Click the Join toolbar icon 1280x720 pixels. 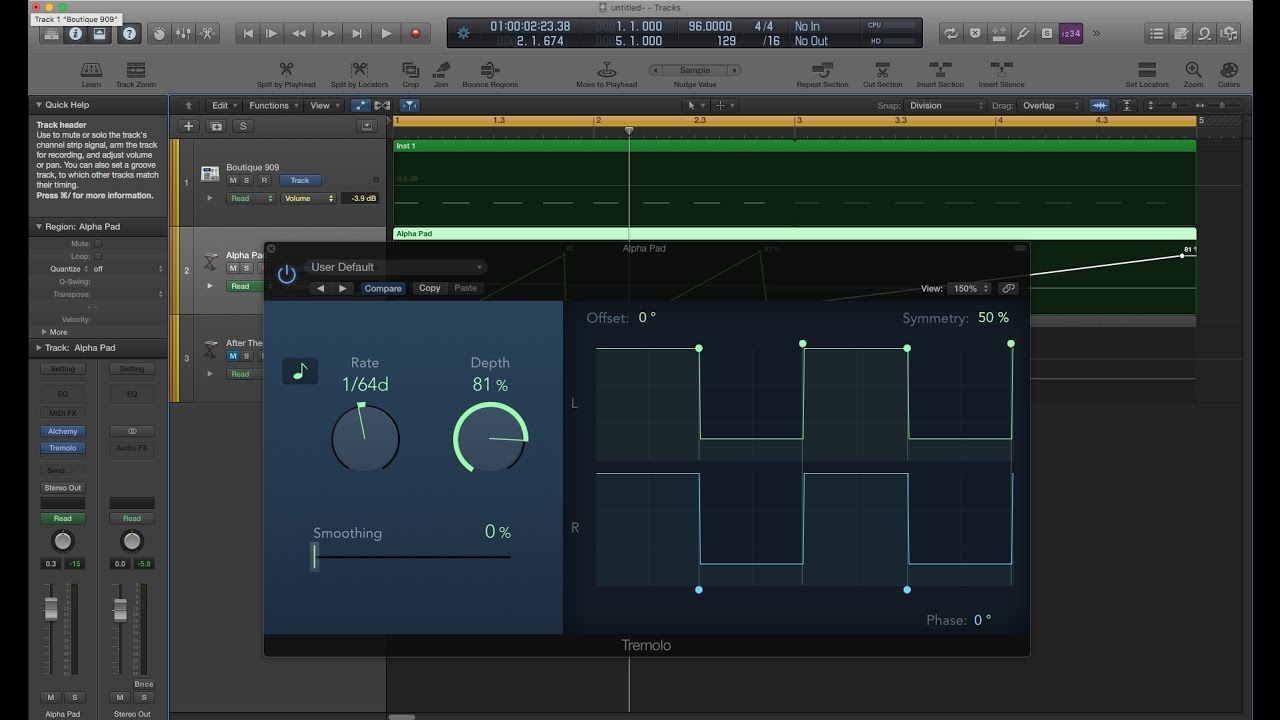[x=441, y=70]
